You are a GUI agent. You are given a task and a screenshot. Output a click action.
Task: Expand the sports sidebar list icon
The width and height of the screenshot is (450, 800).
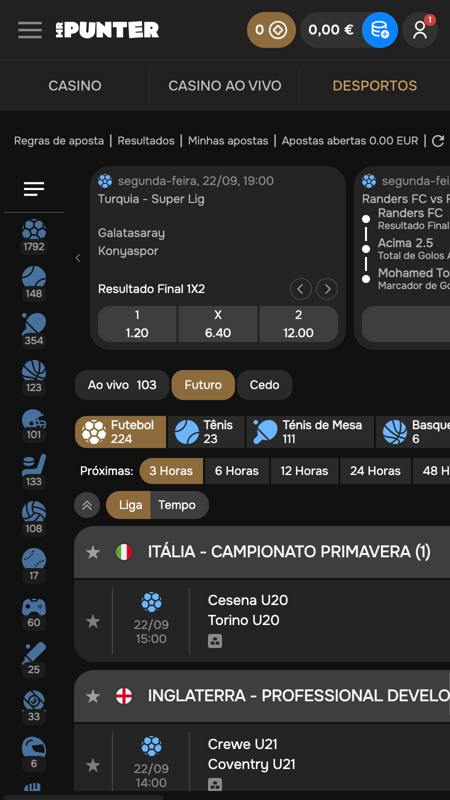[x=34, y=189]
